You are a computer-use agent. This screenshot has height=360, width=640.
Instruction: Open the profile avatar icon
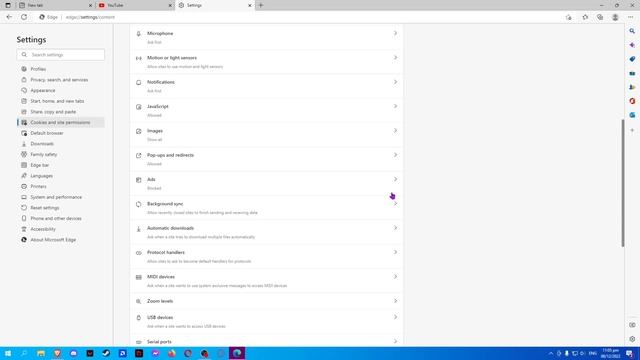(615, 17)
